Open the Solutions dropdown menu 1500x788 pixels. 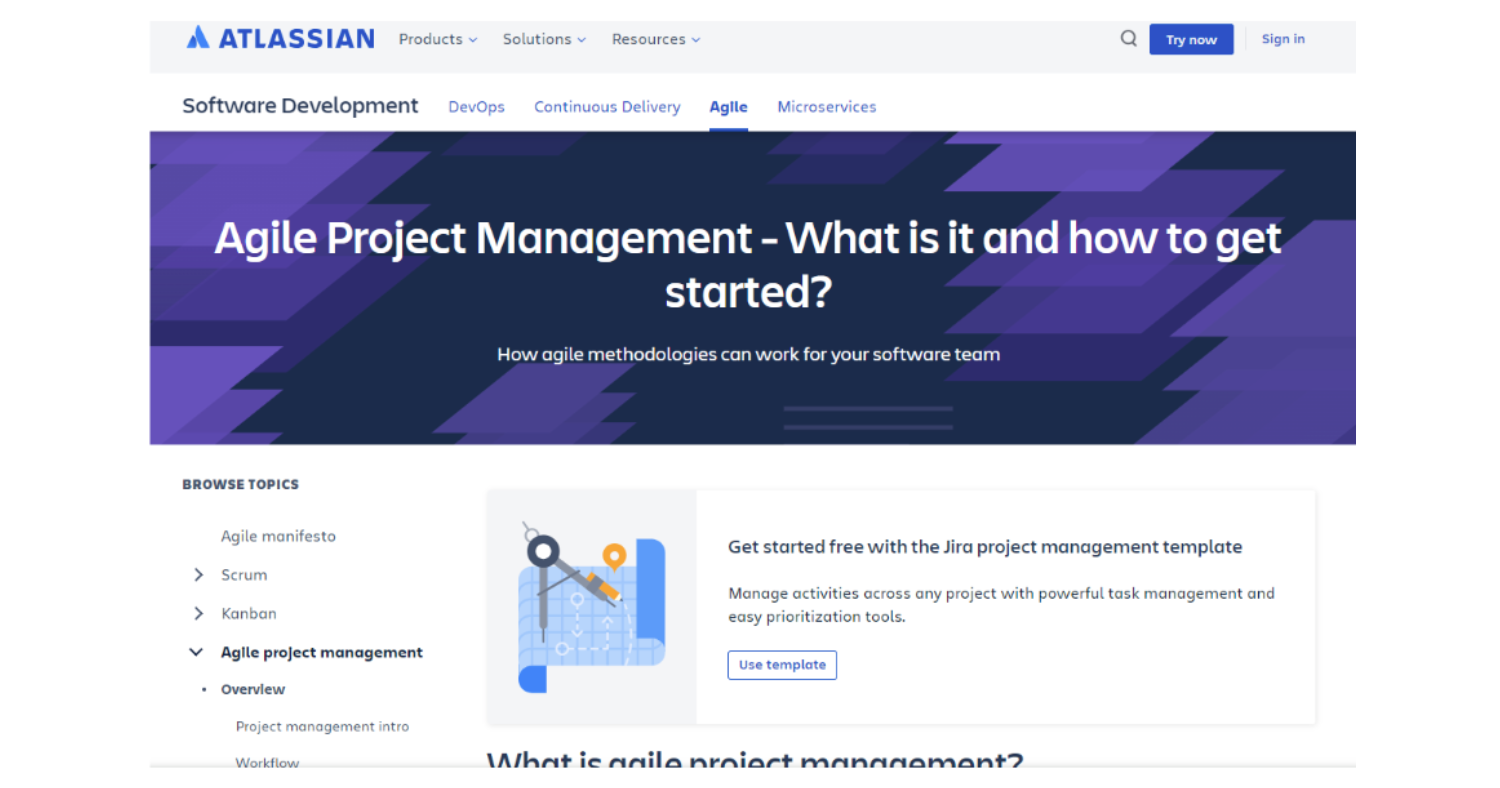(x=544, y=39)
